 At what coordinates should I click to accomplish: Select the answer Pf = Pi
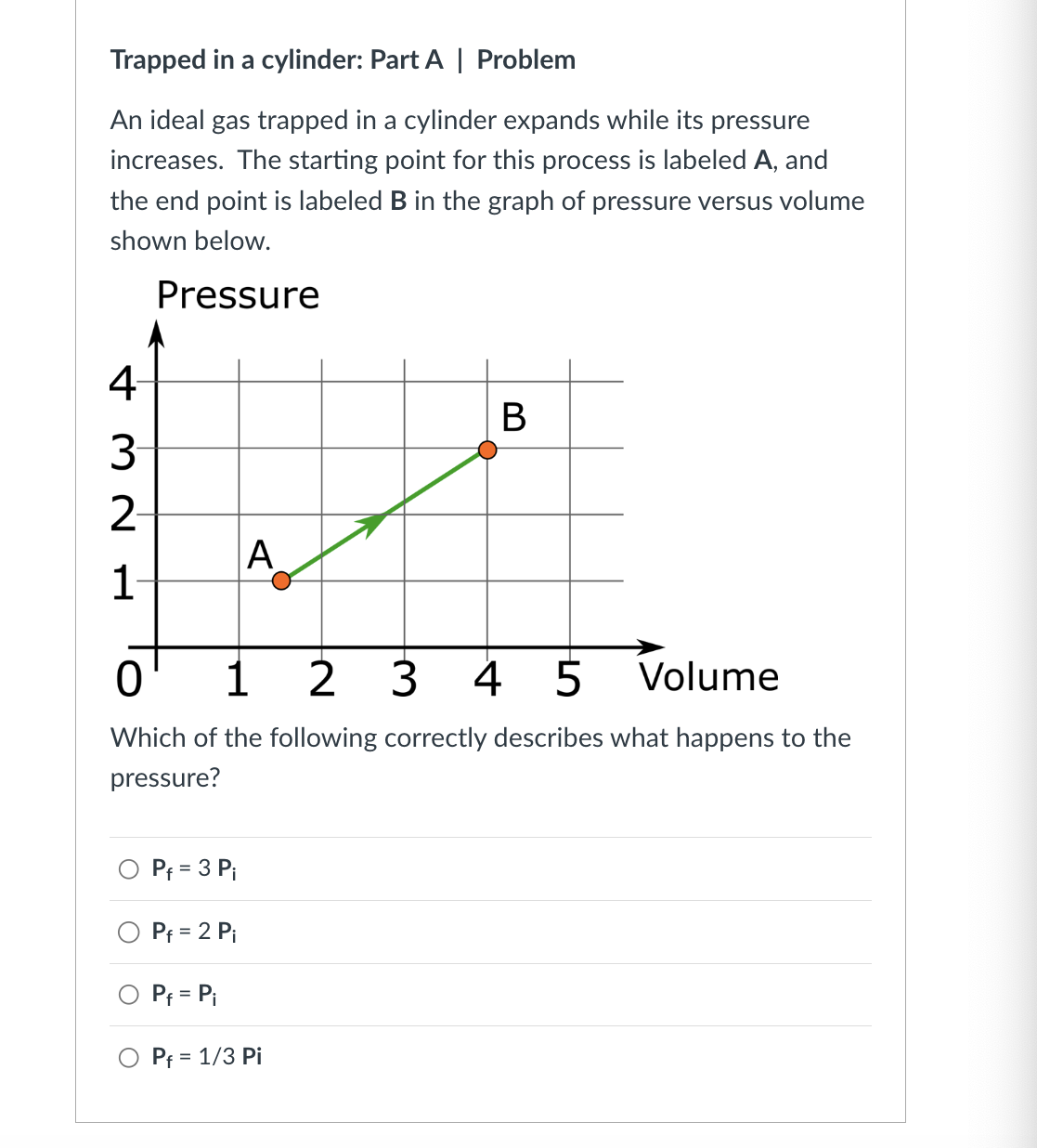click(x=129, y=994)
